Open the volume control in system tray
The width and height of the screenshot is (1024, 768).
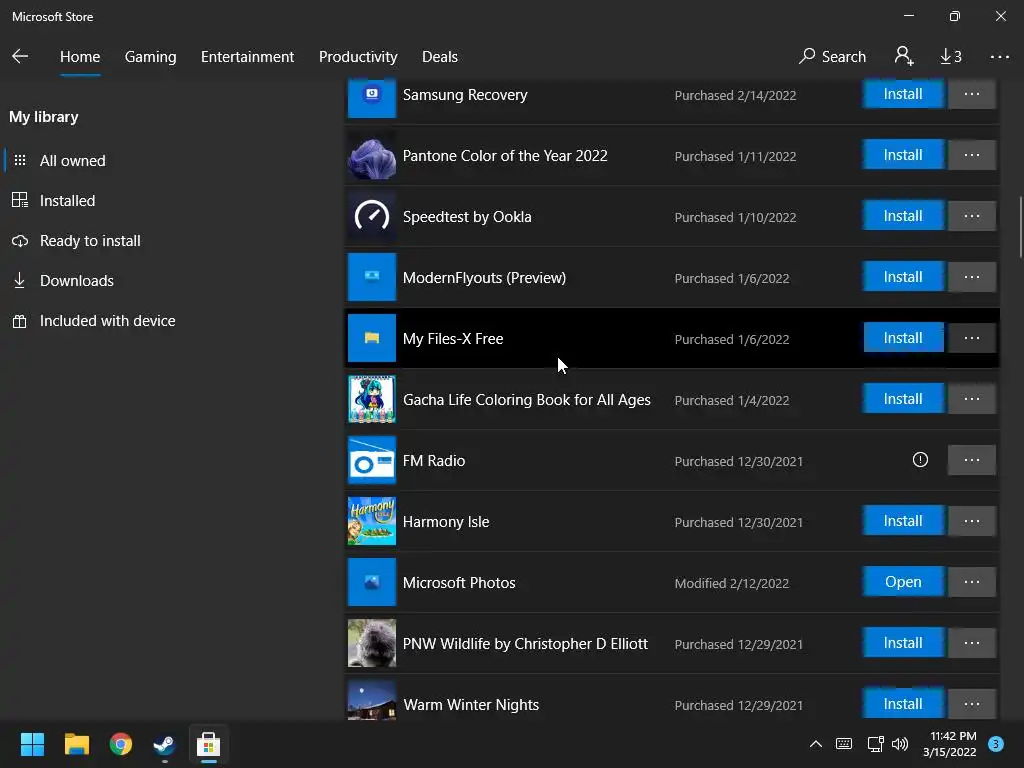coord(900,744)
